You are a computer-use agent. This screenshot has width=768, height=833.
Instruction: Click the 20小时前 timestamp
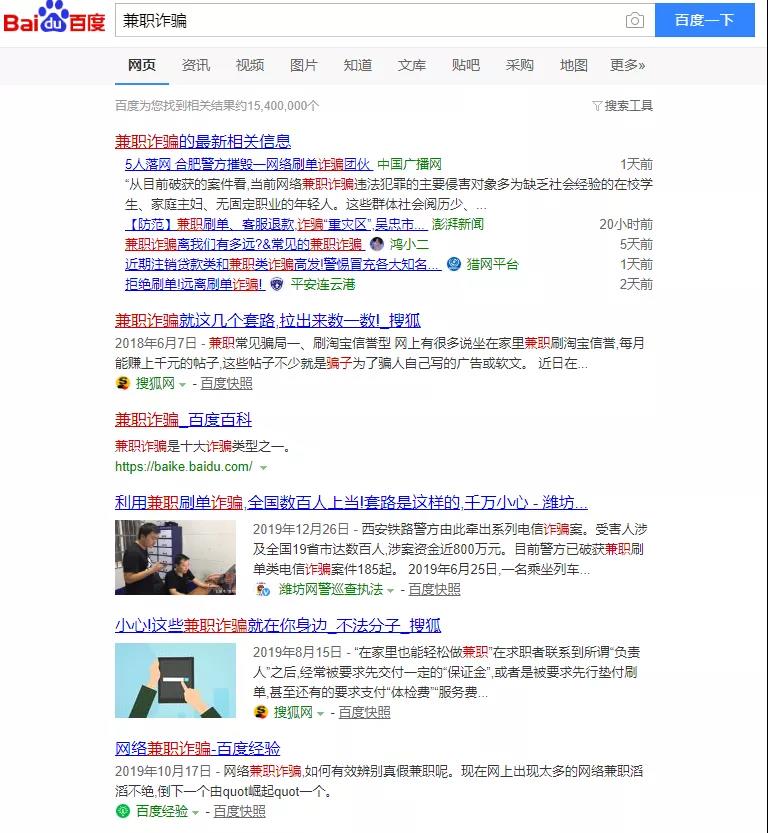coord(626,224)
